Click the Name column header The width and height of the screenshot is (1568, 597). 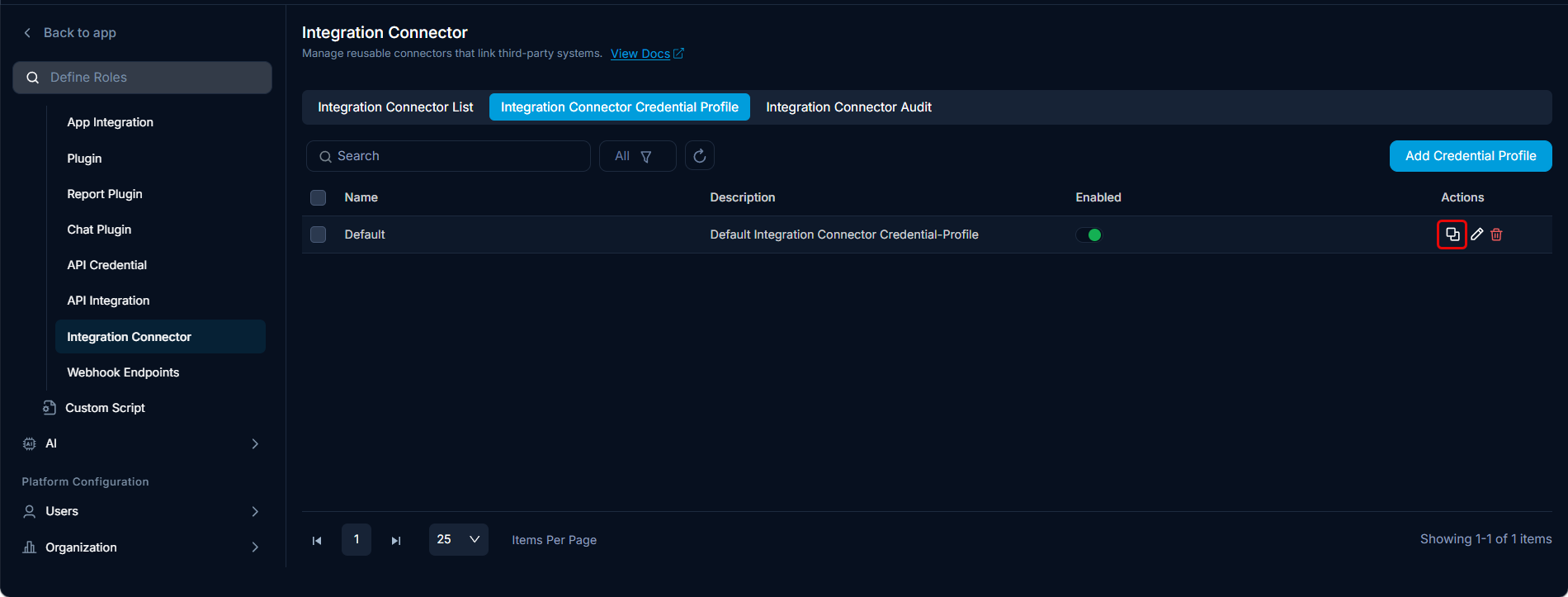(x=361, y=197)
